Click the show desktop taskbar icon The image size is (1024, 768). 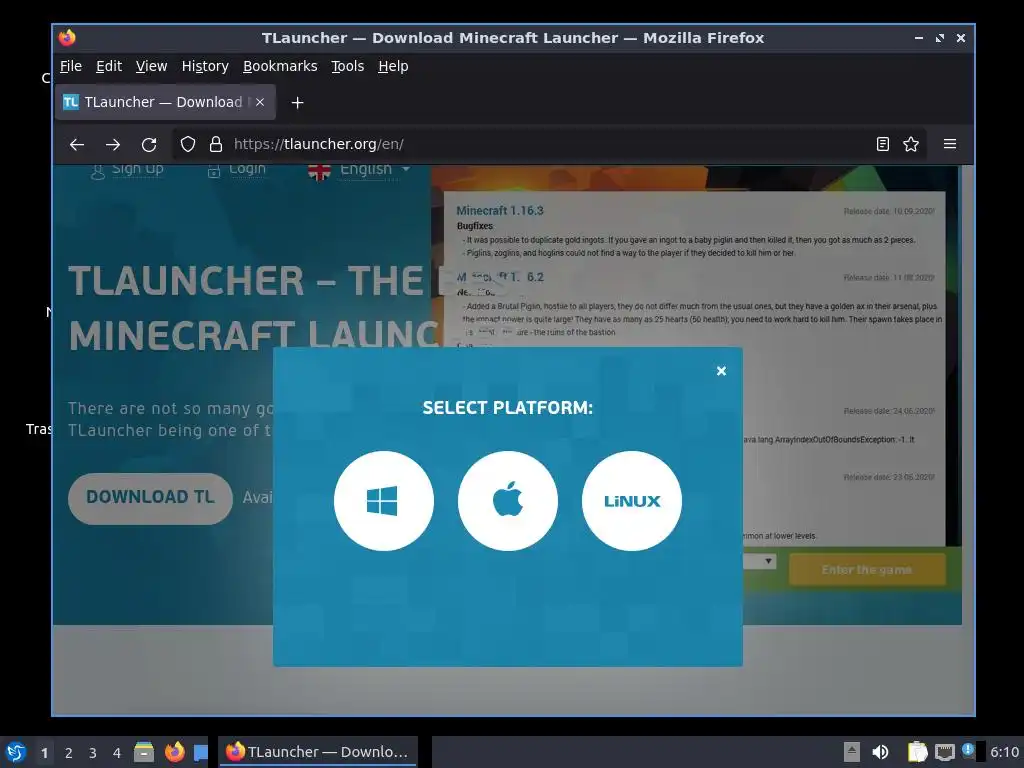(200, 753)
